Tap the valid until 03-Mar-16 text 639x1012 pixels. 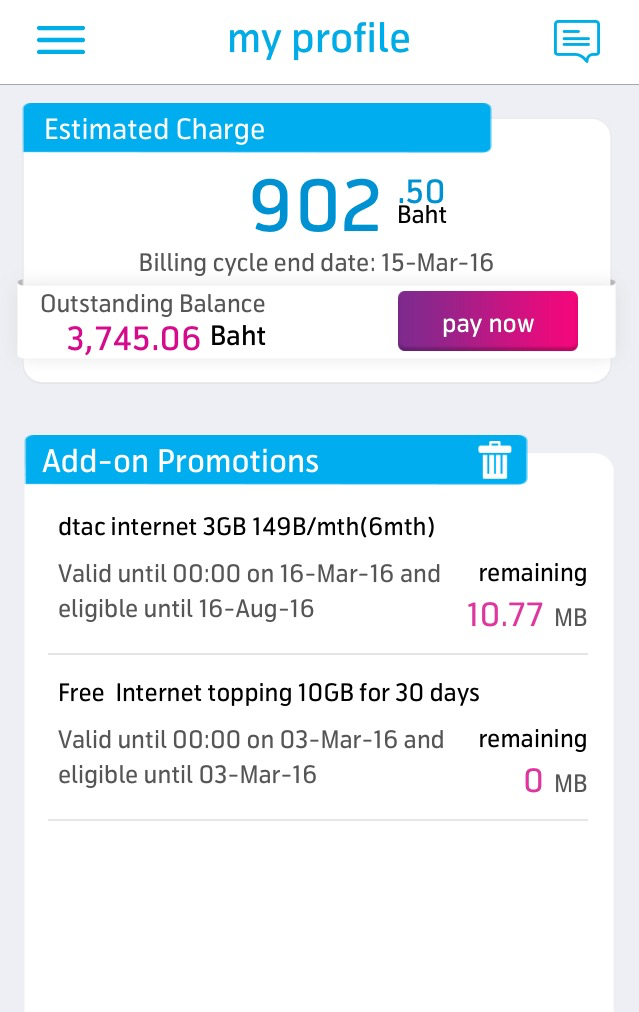point(251,740)
